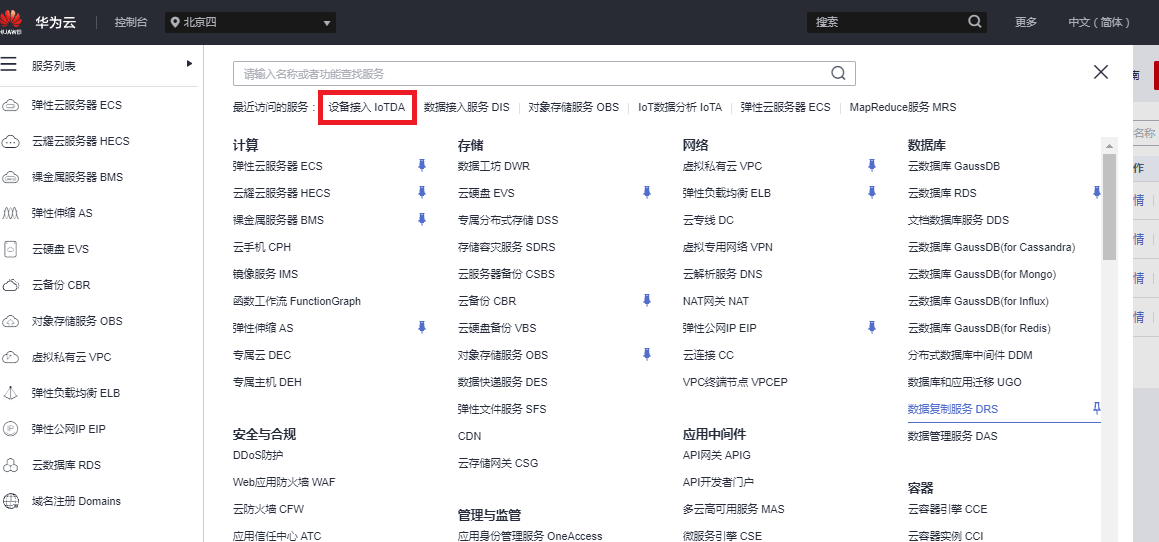Open 函数工作流 FunctionGraph service
Image resolution: width=1159 pixels, height=542 pixels.
coord(297,301)
